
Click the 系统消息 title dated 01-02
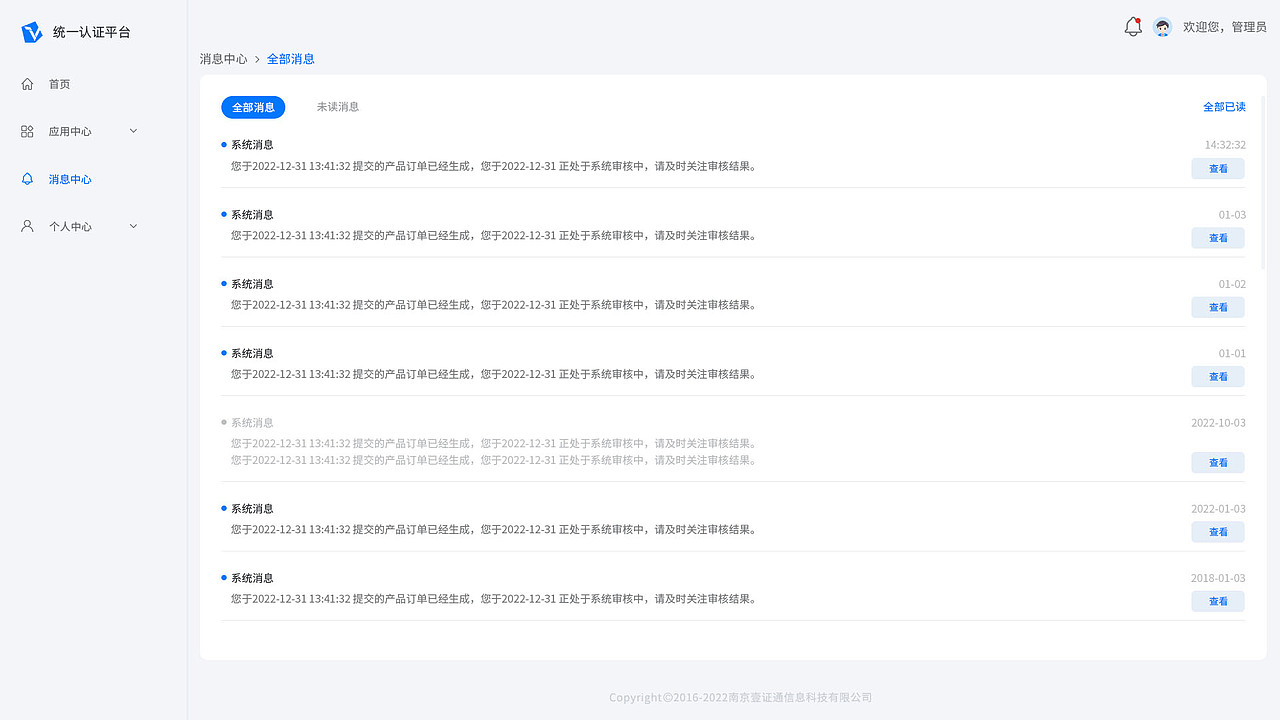tap(252, 284)
